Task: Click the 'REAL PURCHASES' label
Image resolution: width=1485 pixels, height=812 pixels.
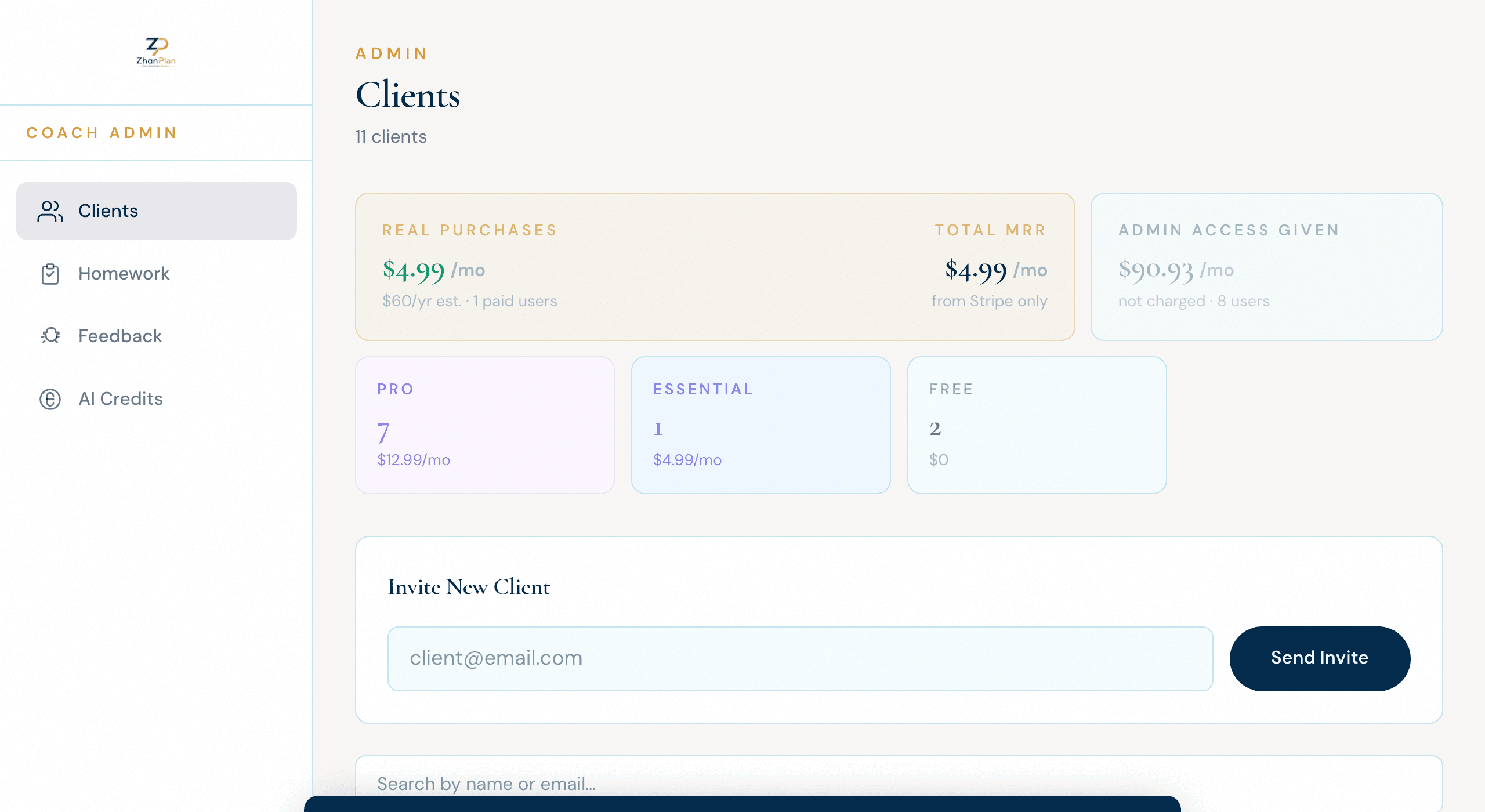Action: pyautogui.click(x=470, y=230)
